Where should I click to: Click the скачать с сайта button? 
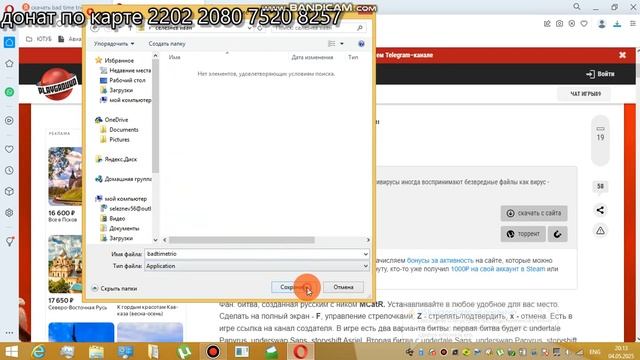pyautogui.click(x=534, y=213)
